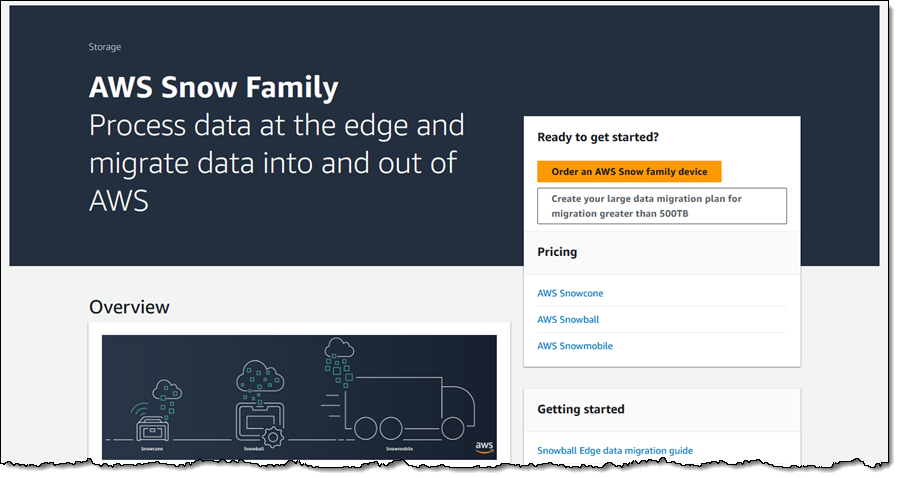Click the Order an AWS Snow family device button
The image size is (899, 478).
629,171
